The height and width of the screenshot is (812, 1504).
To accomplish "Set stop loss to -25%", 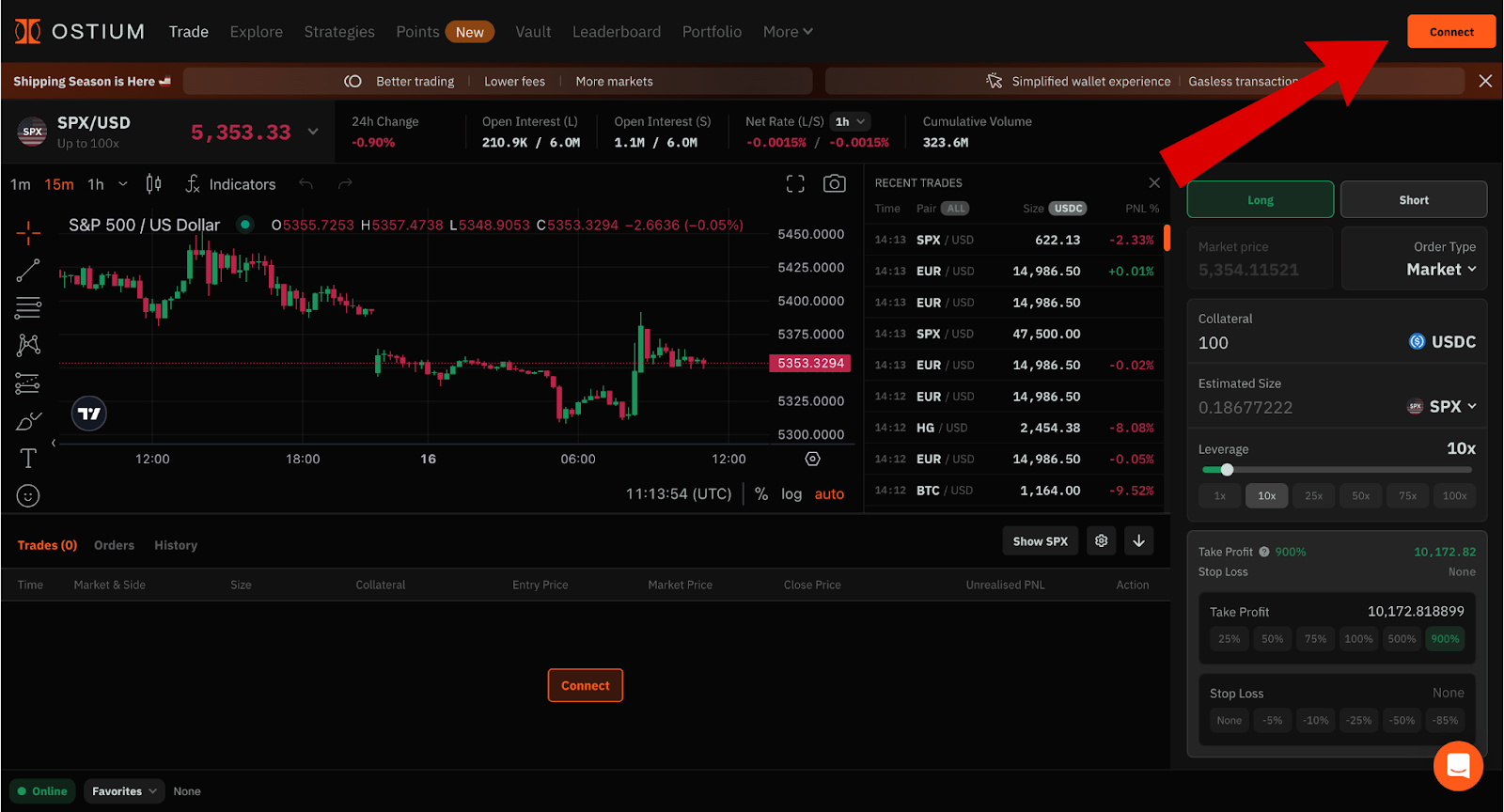I will pos(1358,721).
